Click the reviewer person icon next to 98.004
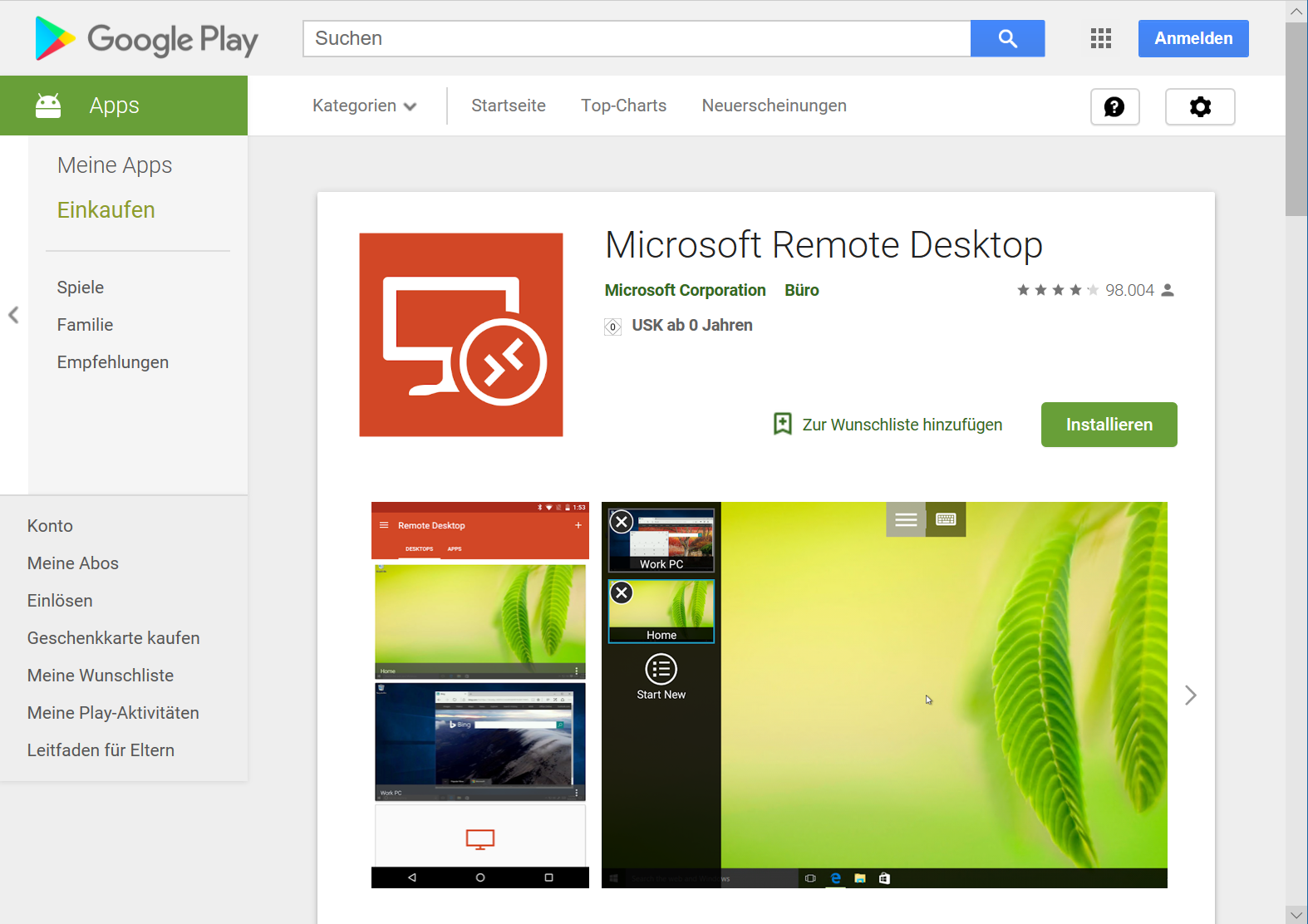The height and width of the screenshot is (924, 1308). pos(1168,290)
